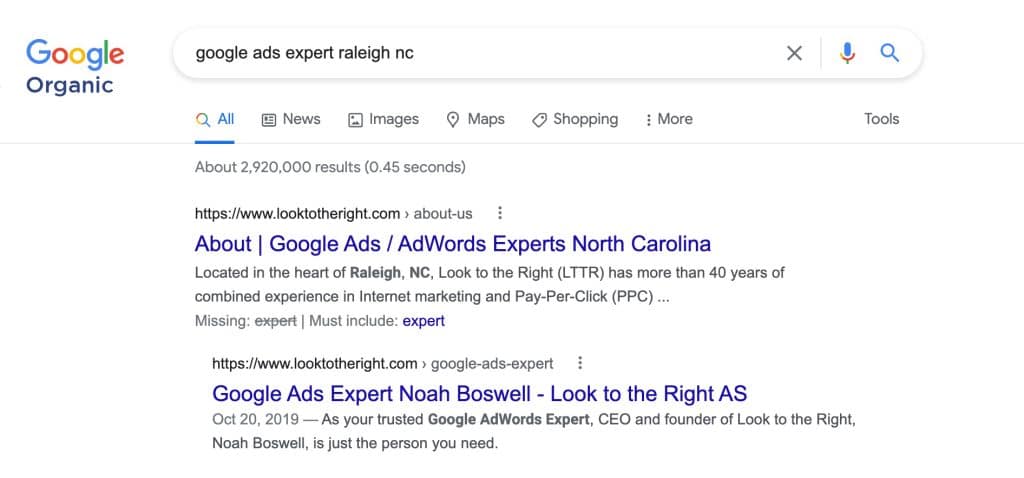Click the results count text
Viewport: 1024px width, 478px height.
click(x=330, y=167)
